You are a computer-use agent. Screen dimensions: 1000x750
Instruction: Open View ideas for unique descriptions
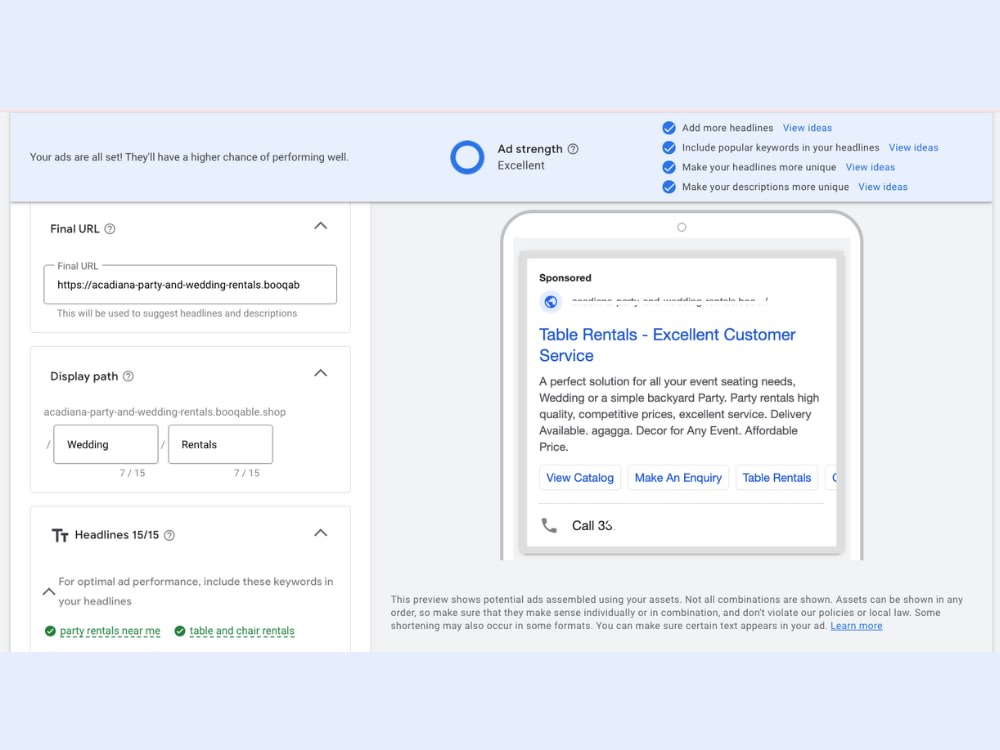pos(883,187)
